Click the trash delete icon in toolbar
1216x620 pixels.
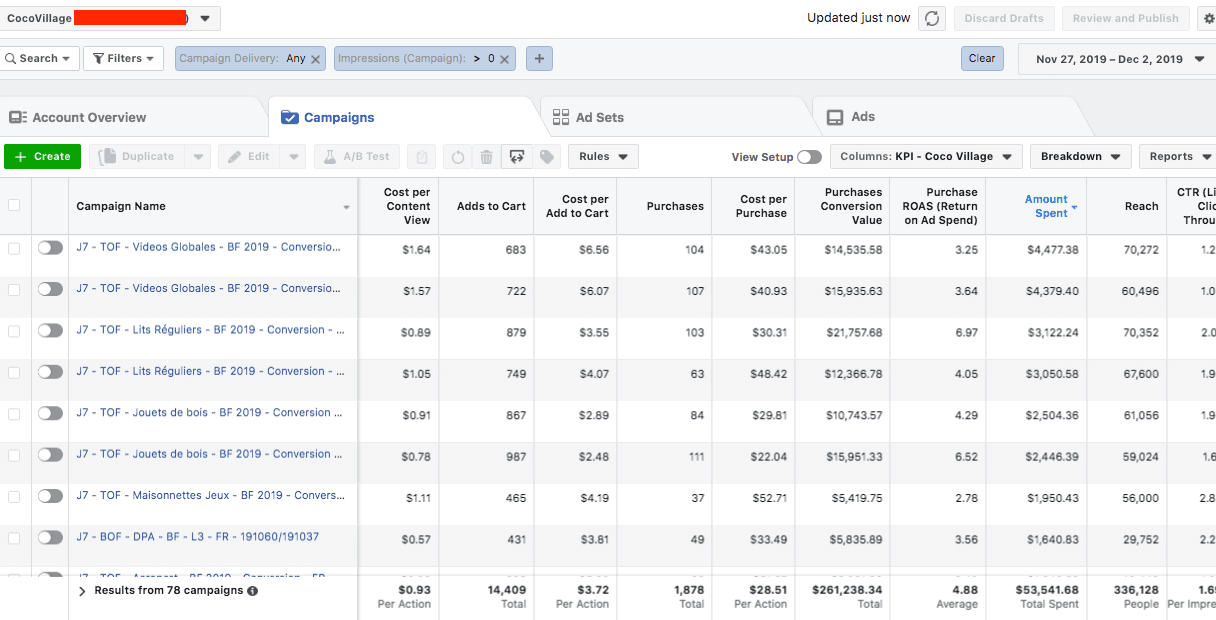click(486, 157)
